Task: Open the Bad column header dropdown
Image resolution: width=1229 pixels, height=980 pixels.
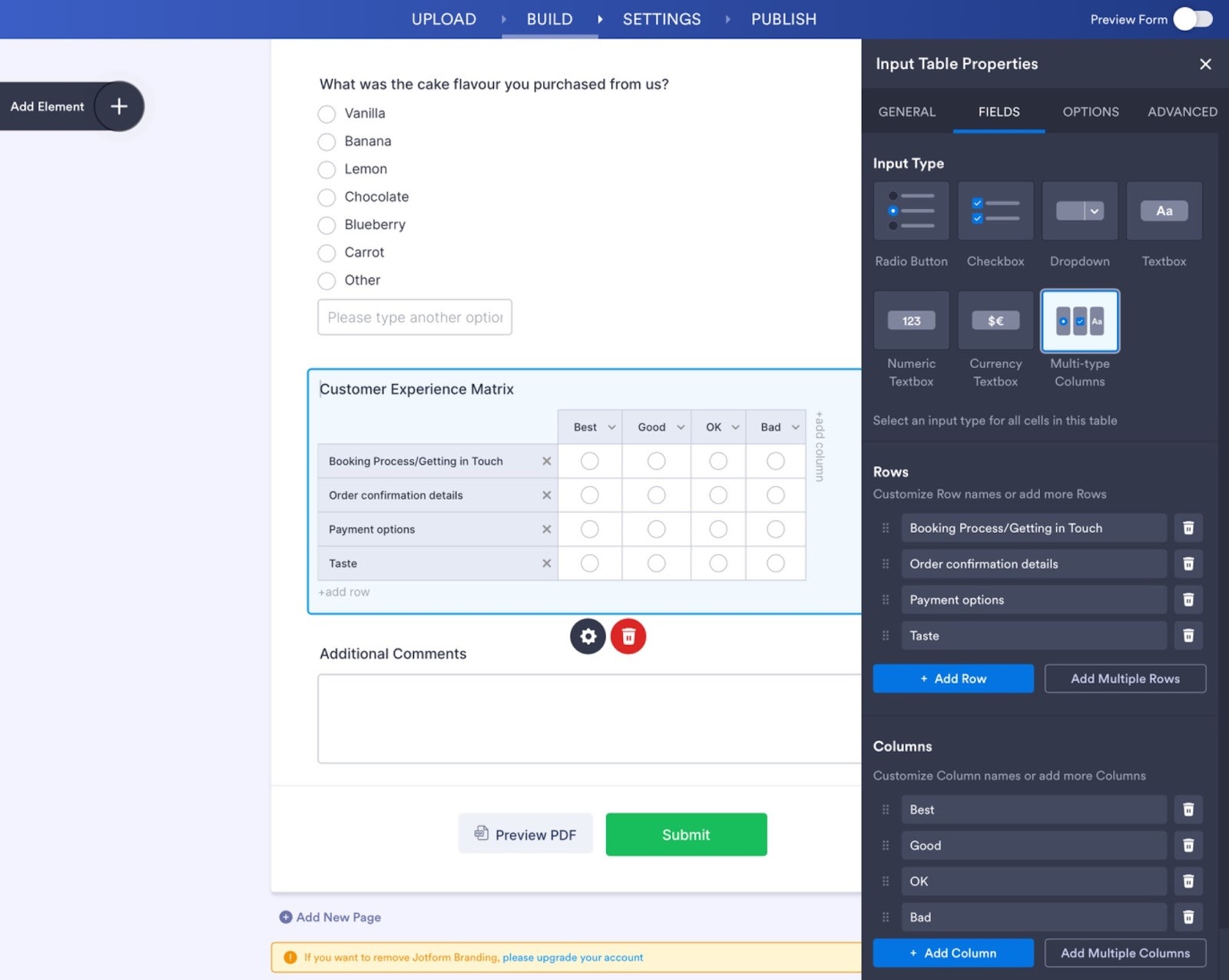Action: 796,427
